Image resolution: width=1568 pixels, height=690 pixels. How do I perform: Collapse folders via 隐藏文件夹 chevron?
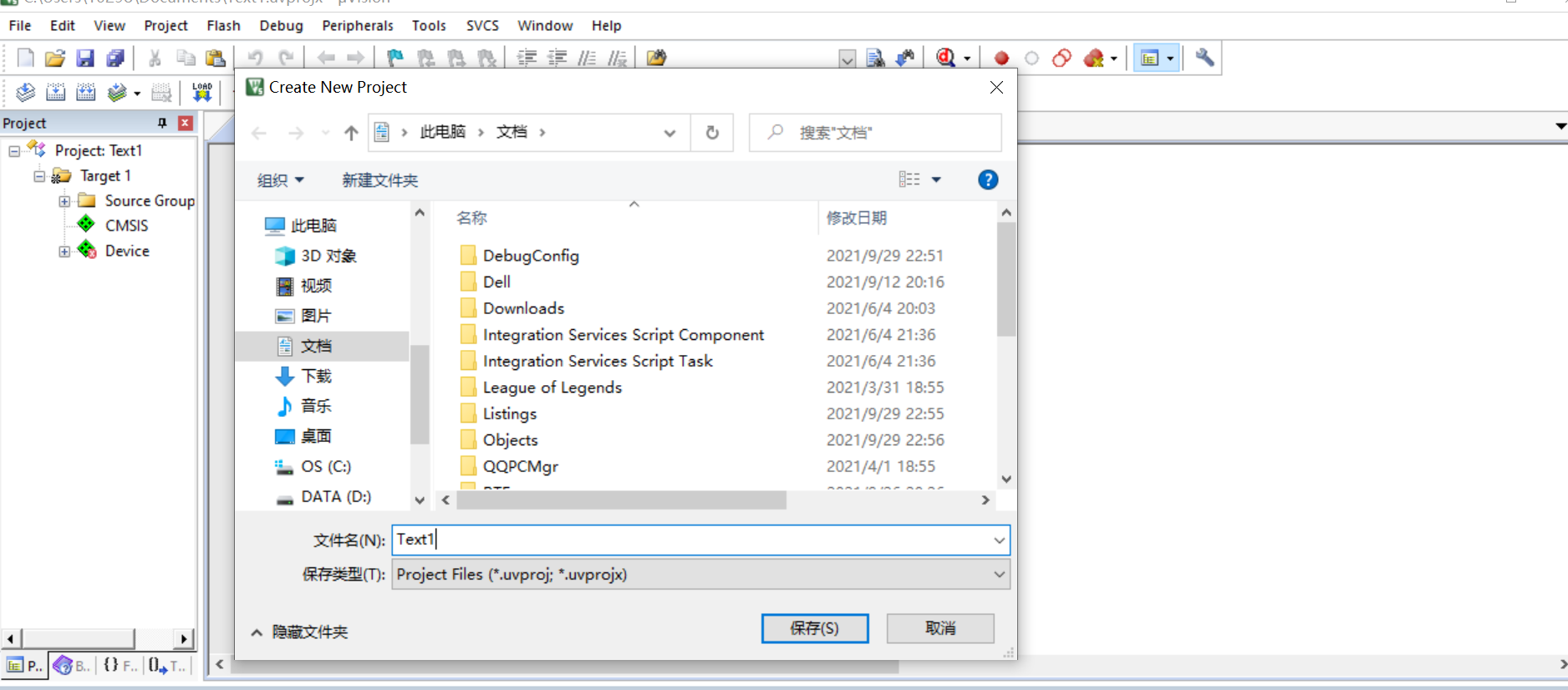click(x=257, y=632)
